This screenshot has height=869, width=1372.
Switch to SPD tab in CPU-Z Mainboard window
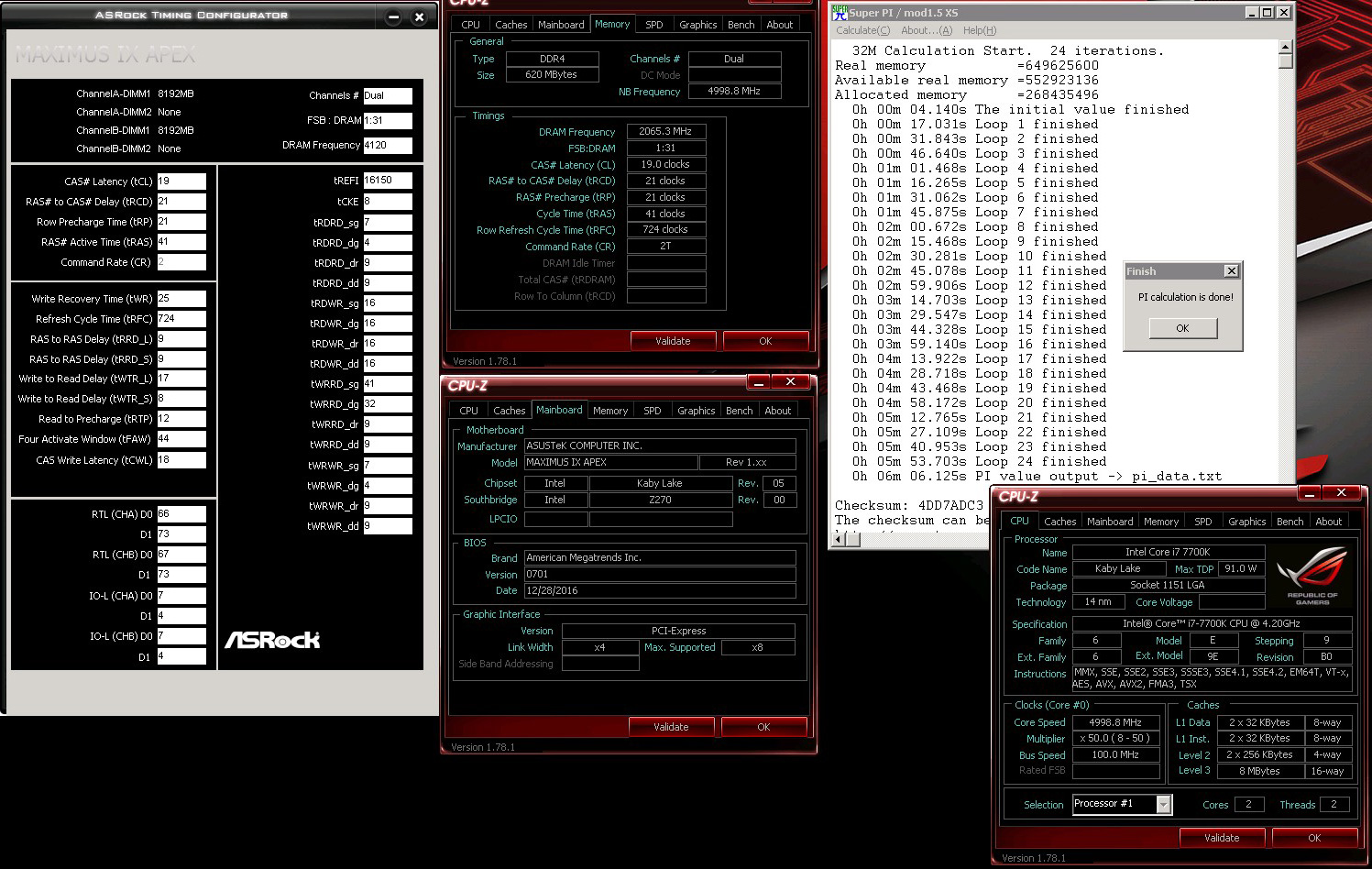click(x=653, y=411)
